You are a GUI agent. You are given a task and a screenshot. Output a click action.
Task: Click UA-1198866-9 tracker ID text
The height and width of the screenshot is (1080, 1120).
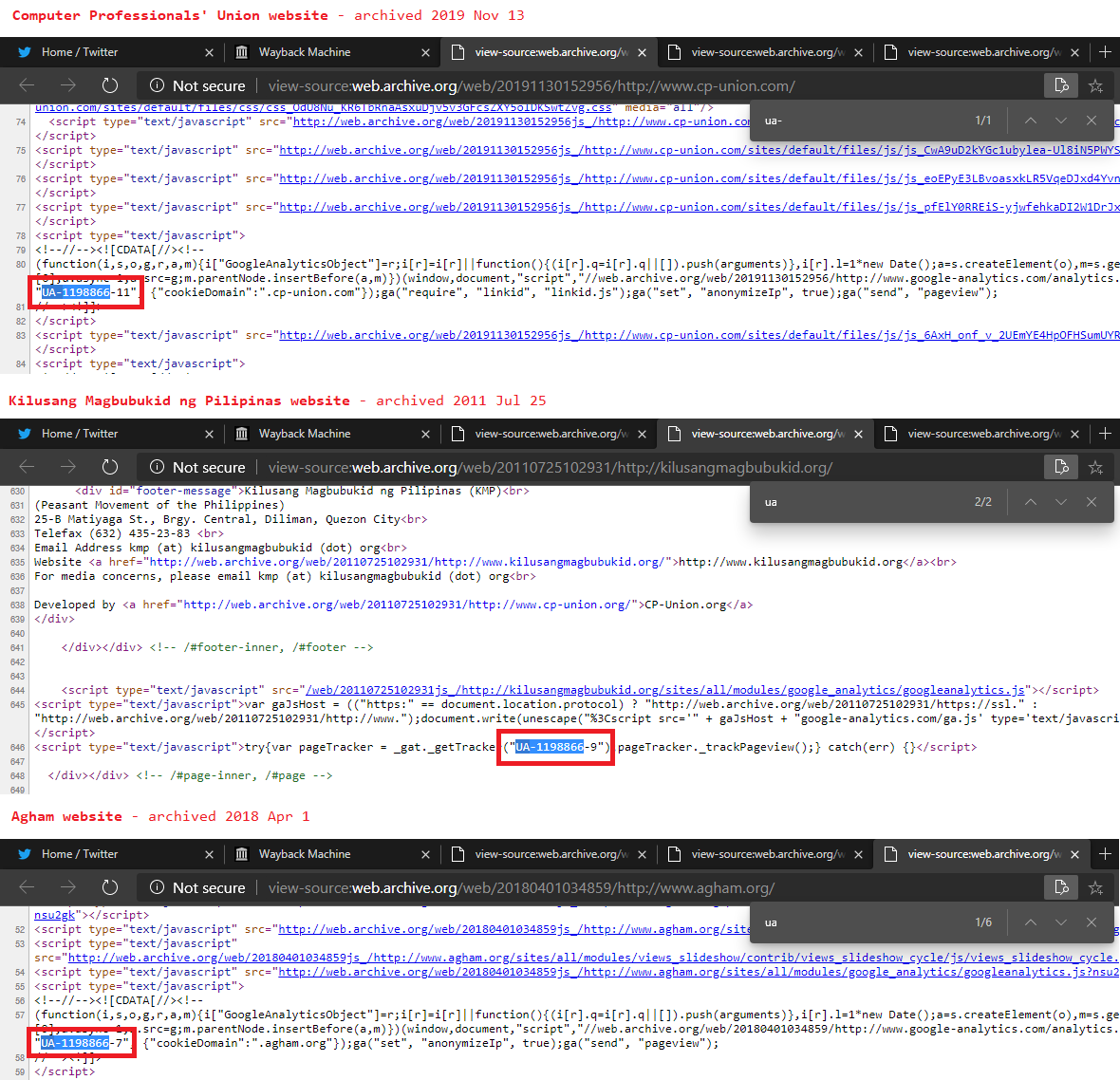[x=556, y=747]
